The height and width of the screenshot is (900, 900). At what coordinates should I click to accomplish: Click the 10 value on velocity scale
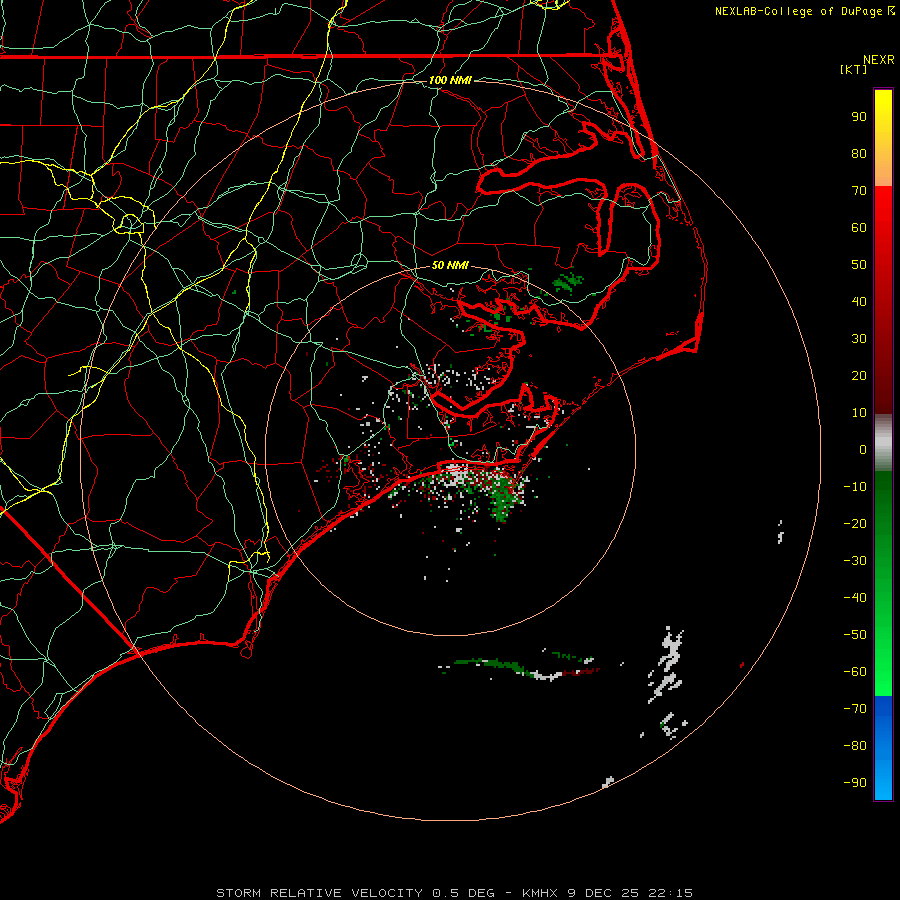859,413
